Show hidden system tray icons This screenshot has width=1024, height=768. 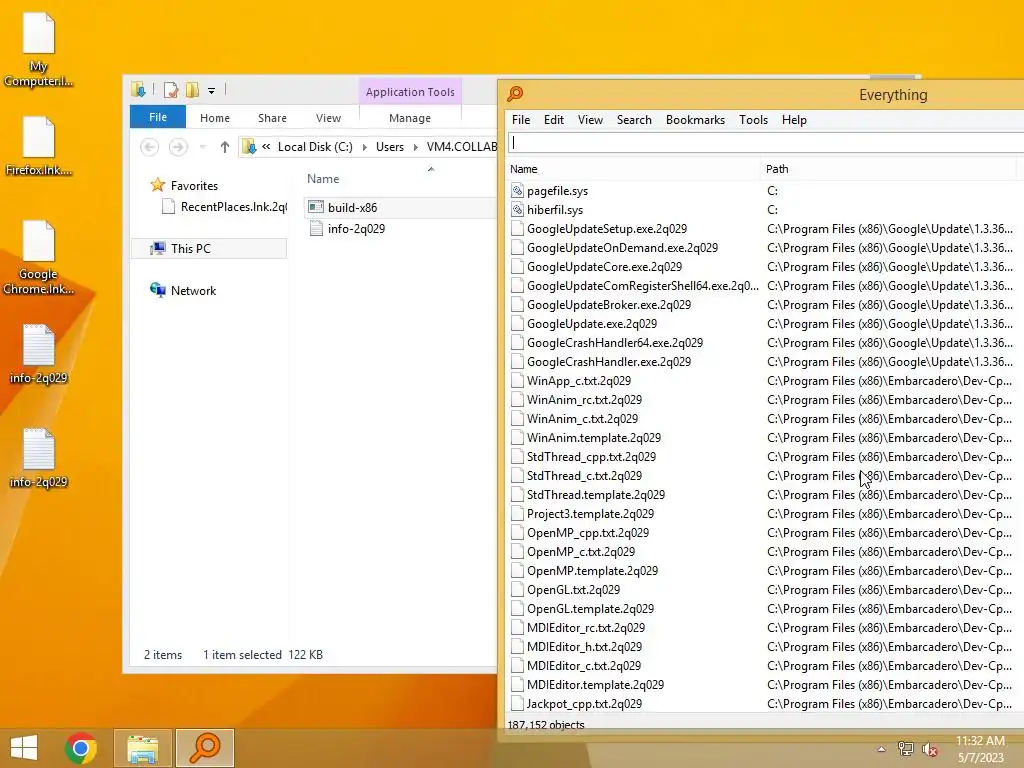[881, 749]
